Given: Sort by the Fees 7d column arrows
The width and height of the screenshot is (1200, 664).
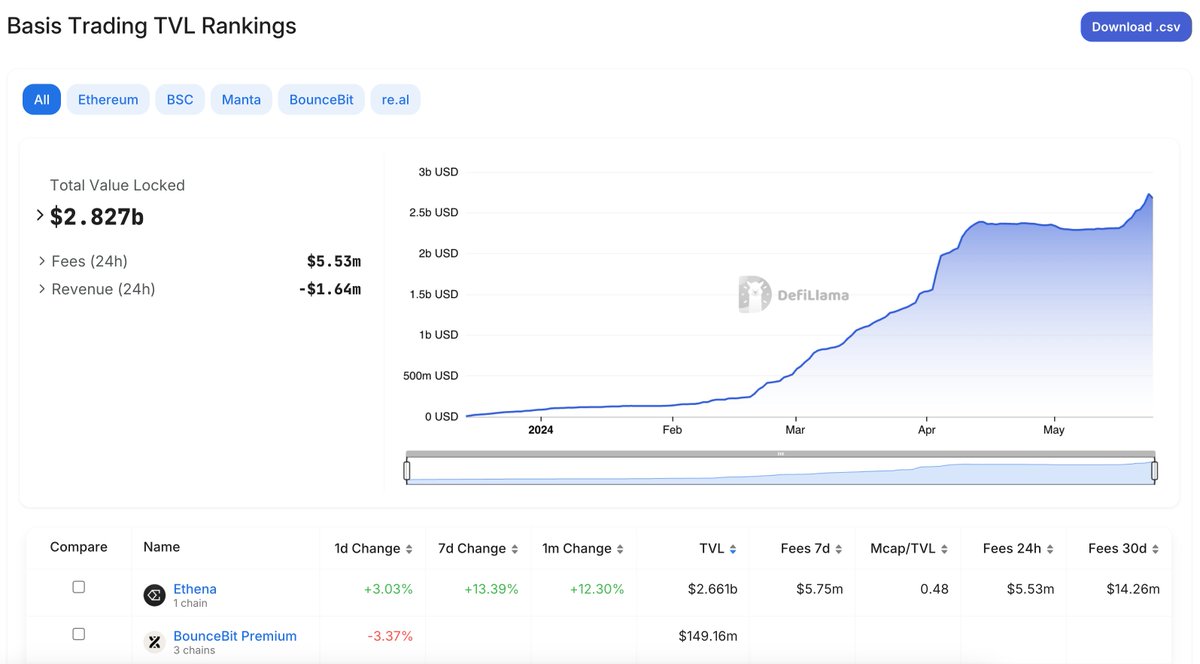Looking at the screenshot, I should point(839,549).
